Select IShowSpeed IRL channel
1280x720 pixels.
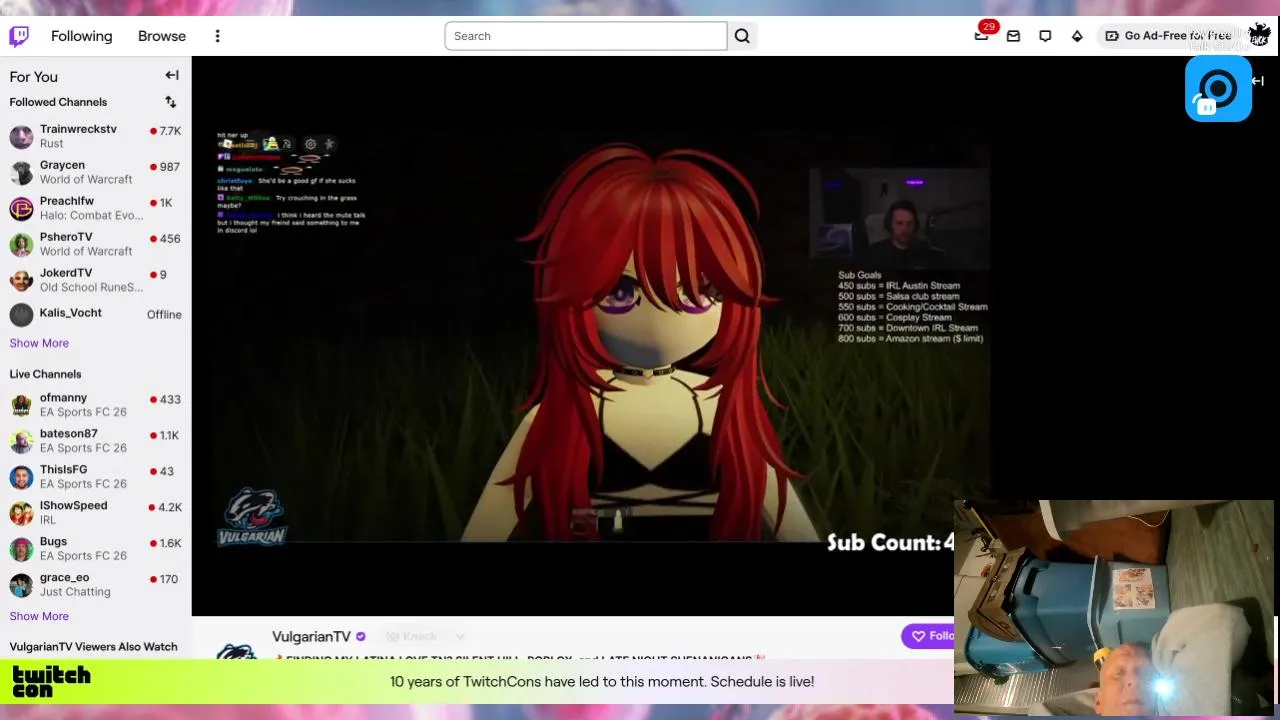click(95, 512)
